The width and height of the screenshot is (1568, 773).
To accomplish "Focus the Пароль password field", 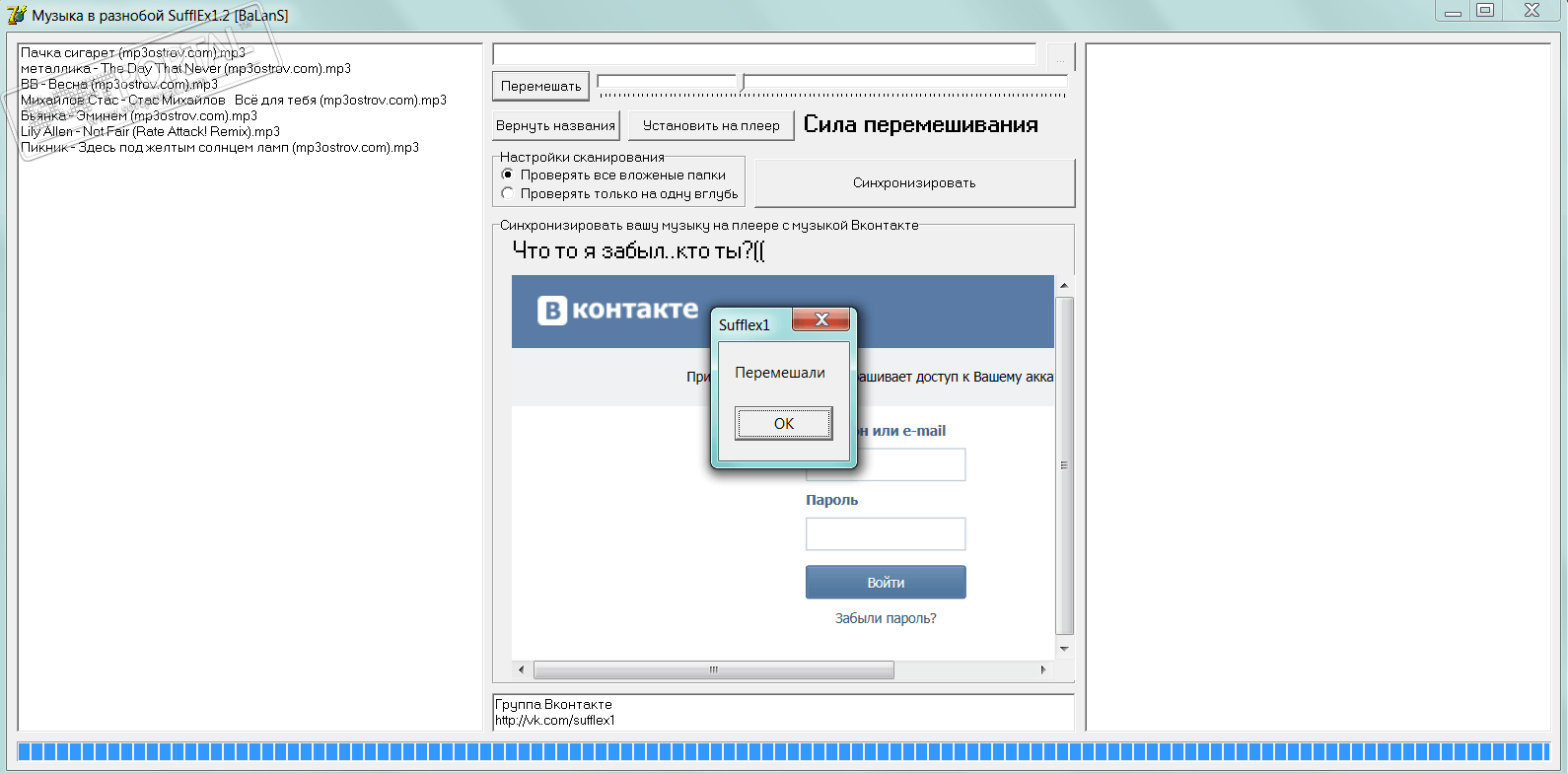I will pos(886,533).
